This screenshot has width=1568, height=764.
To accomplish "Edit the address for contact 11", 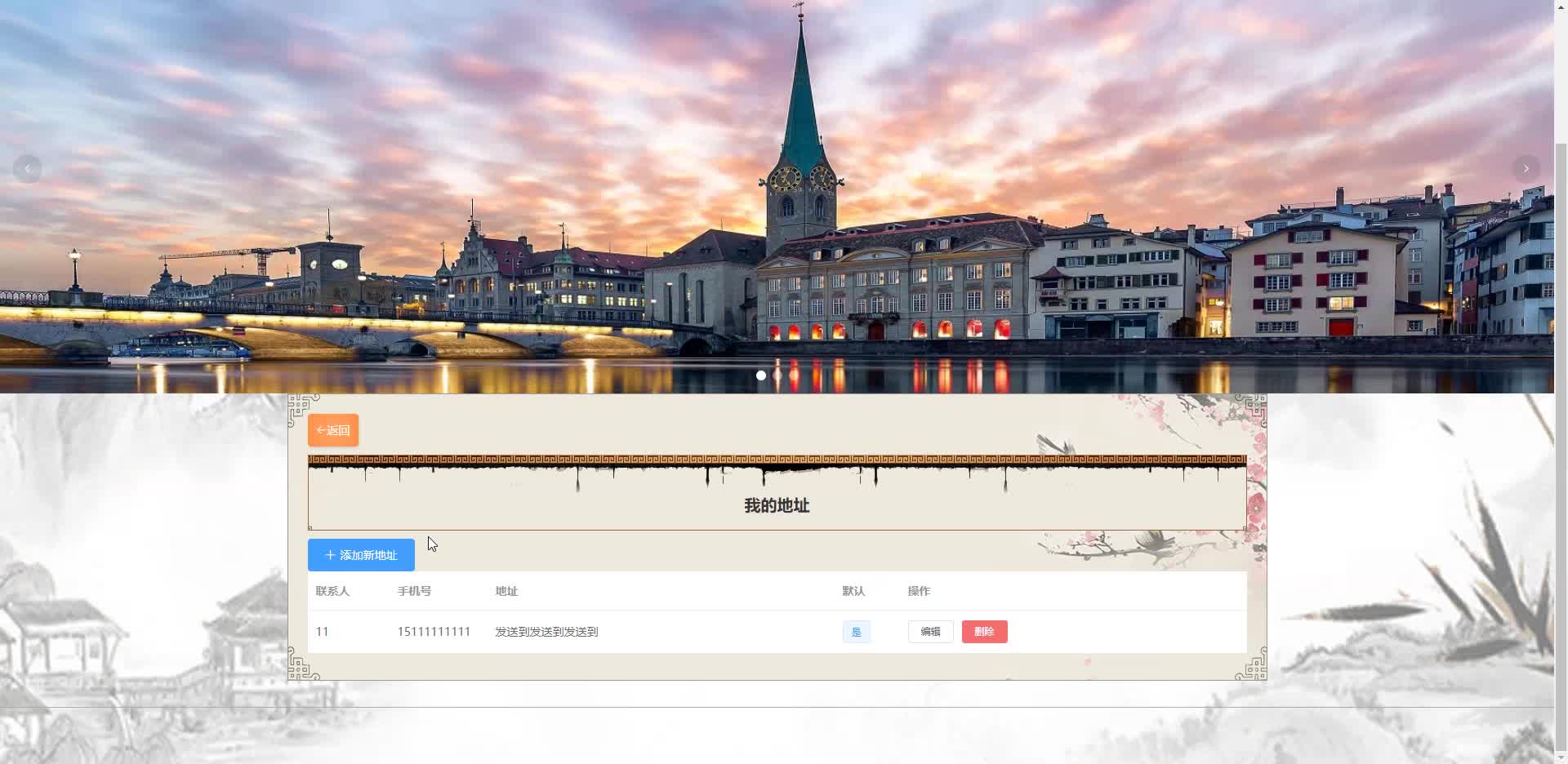I will [930, 632].
